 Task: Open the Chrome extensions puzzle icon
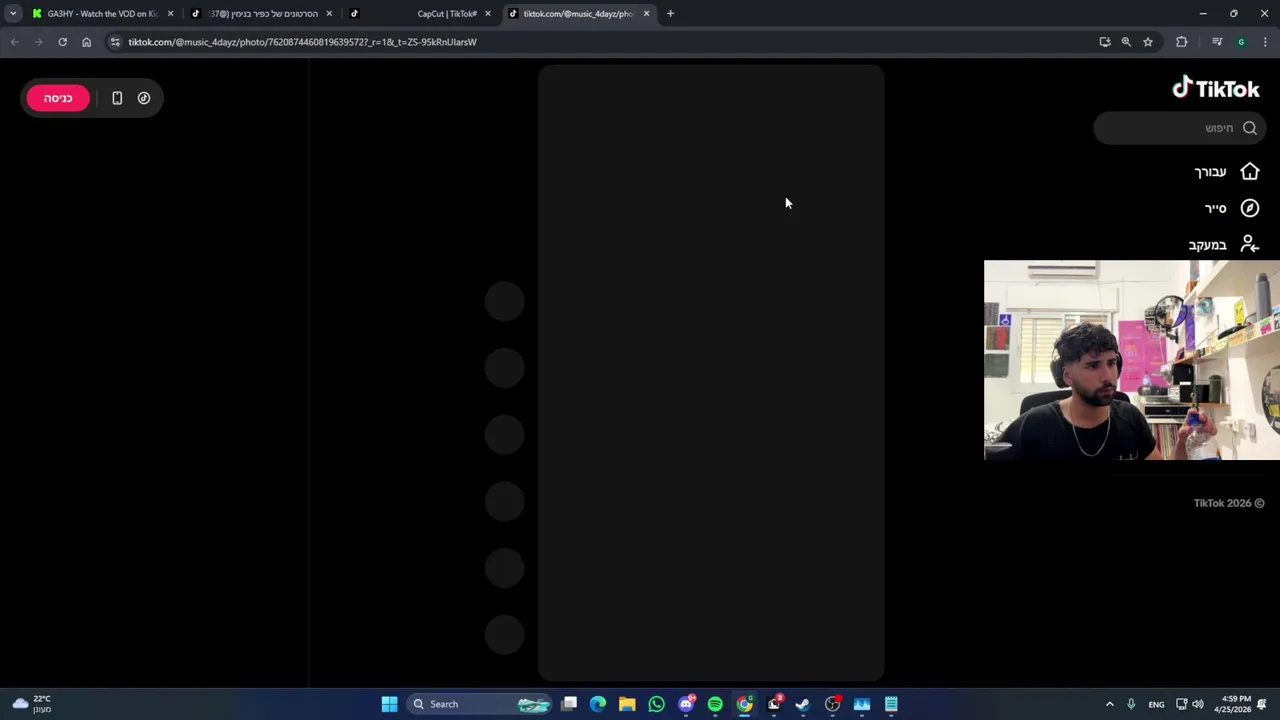[1182, 42]
